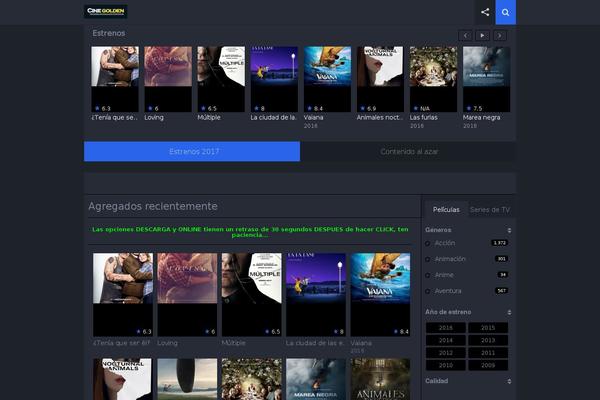Click the Estrenos section heading
This screenshot has height=400, width=600.
click(x=109, y=33)
